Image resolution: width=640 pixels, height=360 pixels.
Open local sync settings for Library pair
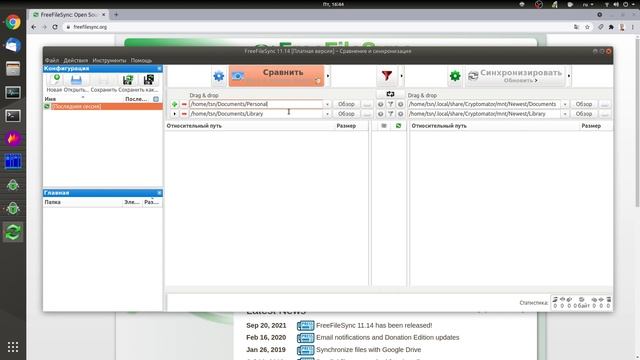click(x=400, y=114)
